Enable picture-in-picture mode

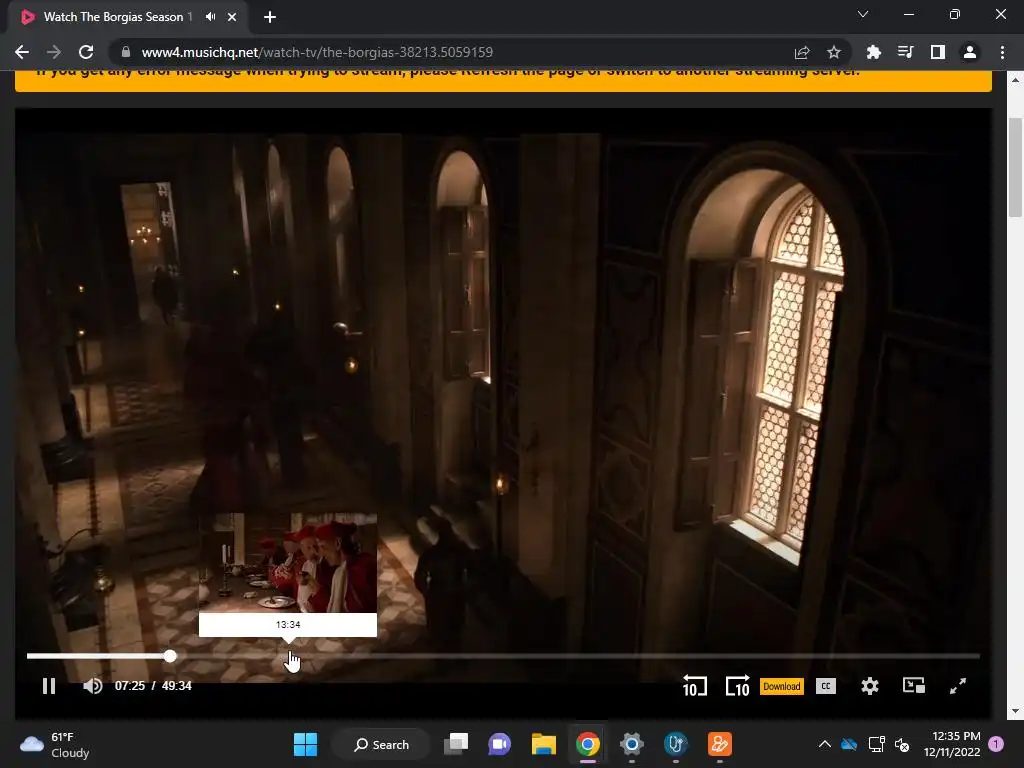tap(914, 686)
